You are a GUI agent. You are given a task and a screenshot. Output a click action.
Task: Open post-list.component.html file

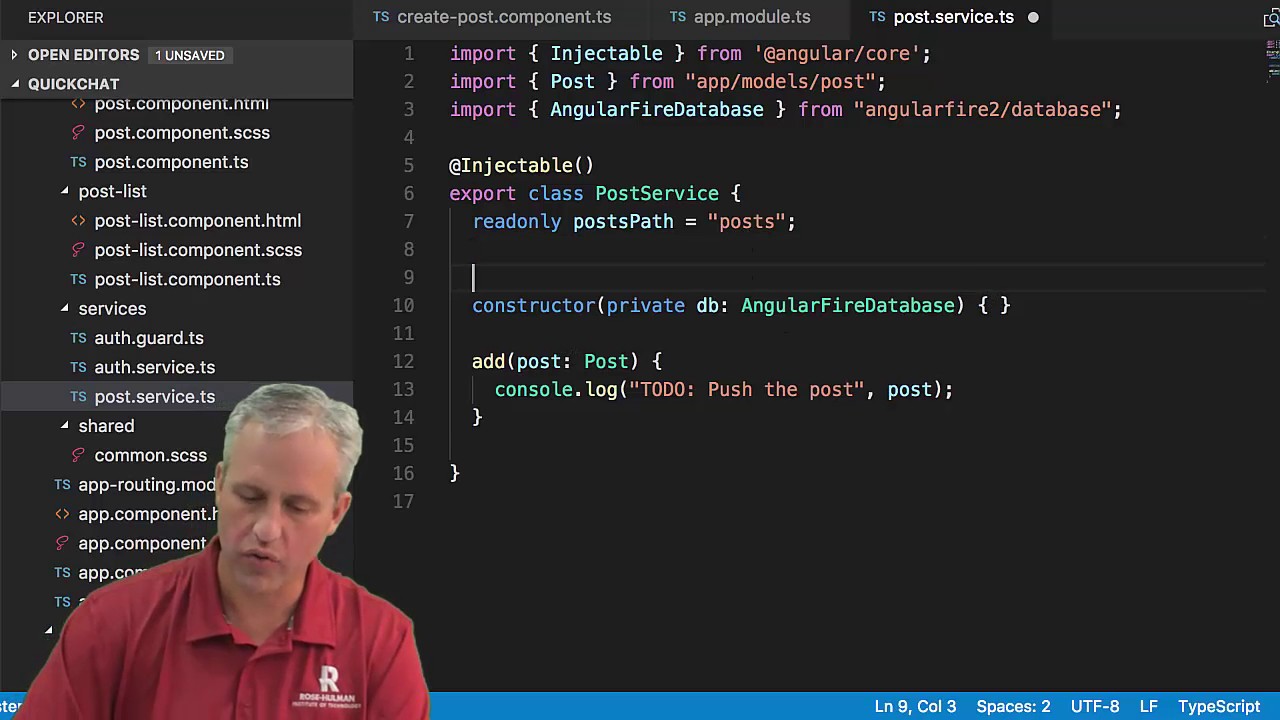click(197, 221)
